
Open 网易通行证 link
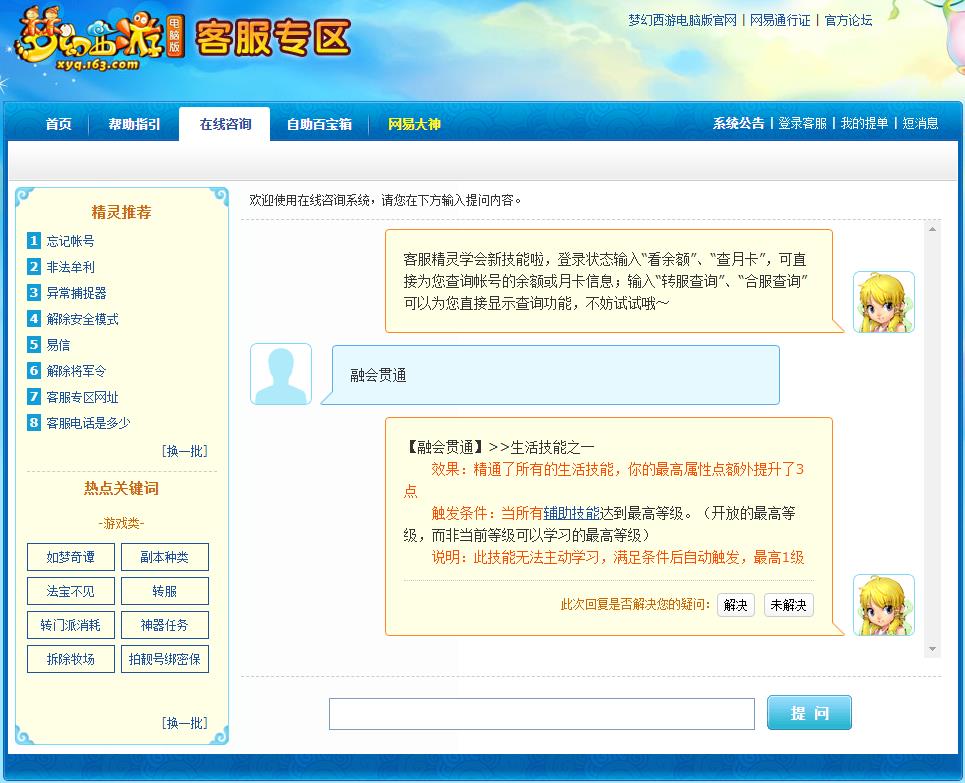[x=780, y=20]
